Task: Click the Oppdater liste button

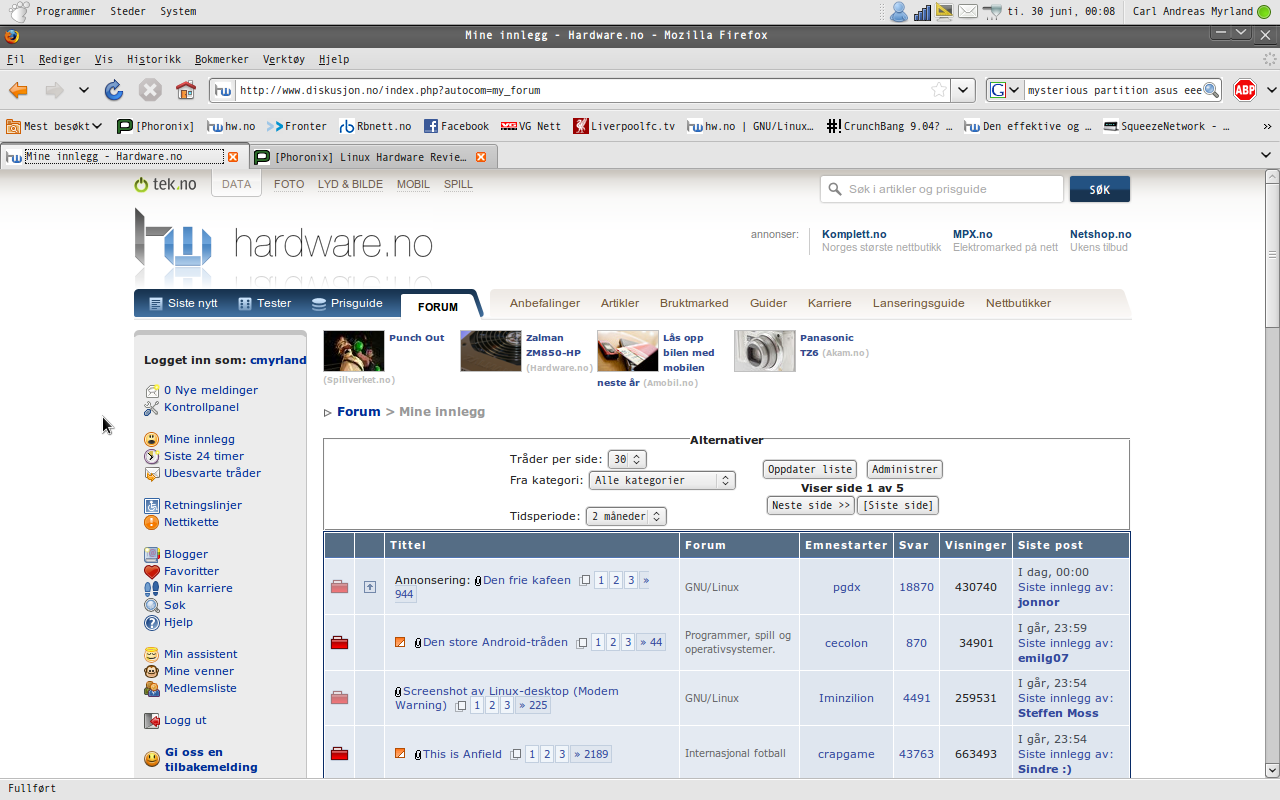Action: click(810, 469)
